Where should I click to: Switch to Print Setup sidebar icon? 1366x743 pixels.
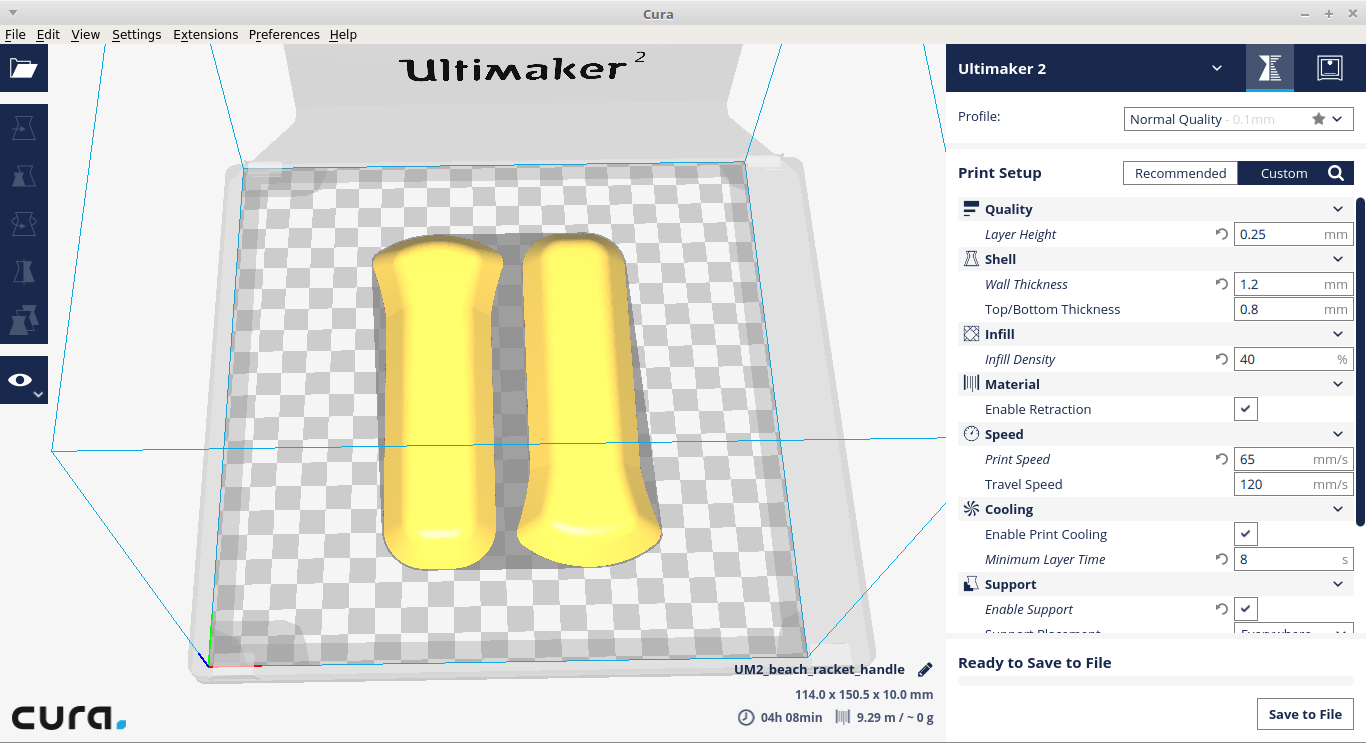pyautogui.click(x=1270, y=68)
